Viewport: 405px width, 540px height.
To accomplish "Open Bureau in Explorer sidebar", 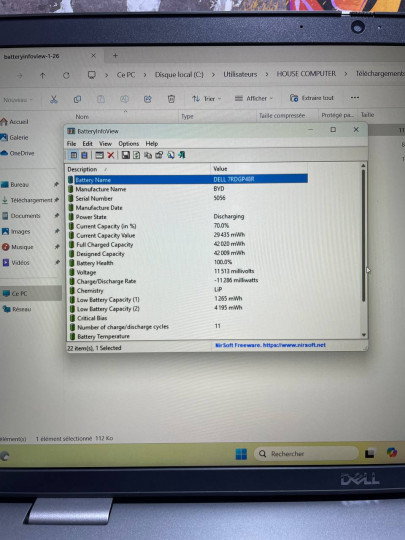I will [15, 185].
